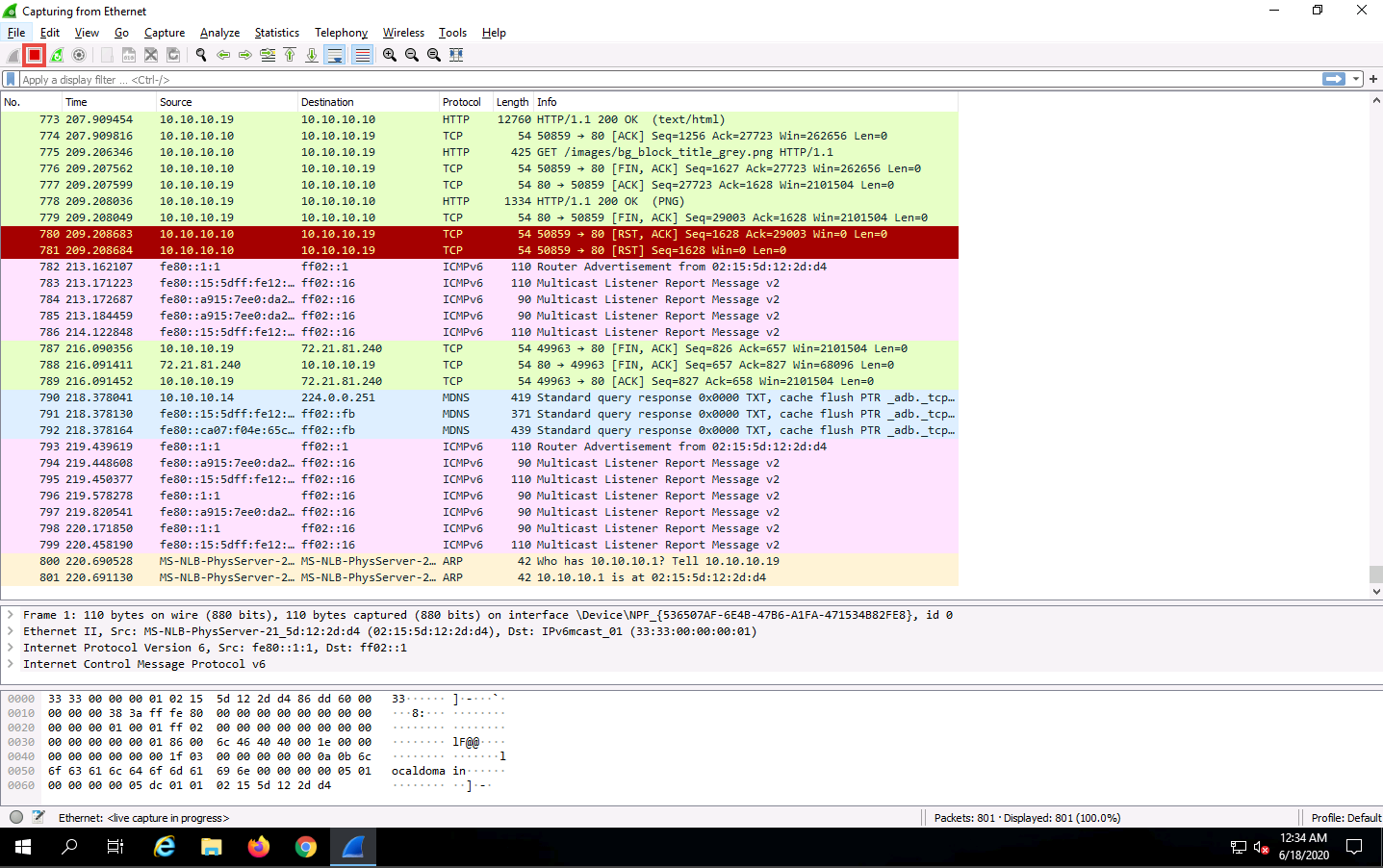
Task: Click the Wireshark taskbar icon
Action: 353,847
